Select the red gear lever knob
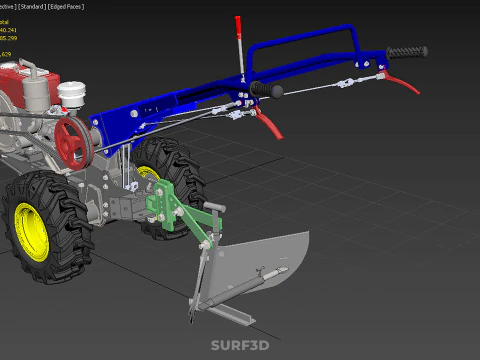The height and width of the screenshot is (360, 480). [238, 27]
